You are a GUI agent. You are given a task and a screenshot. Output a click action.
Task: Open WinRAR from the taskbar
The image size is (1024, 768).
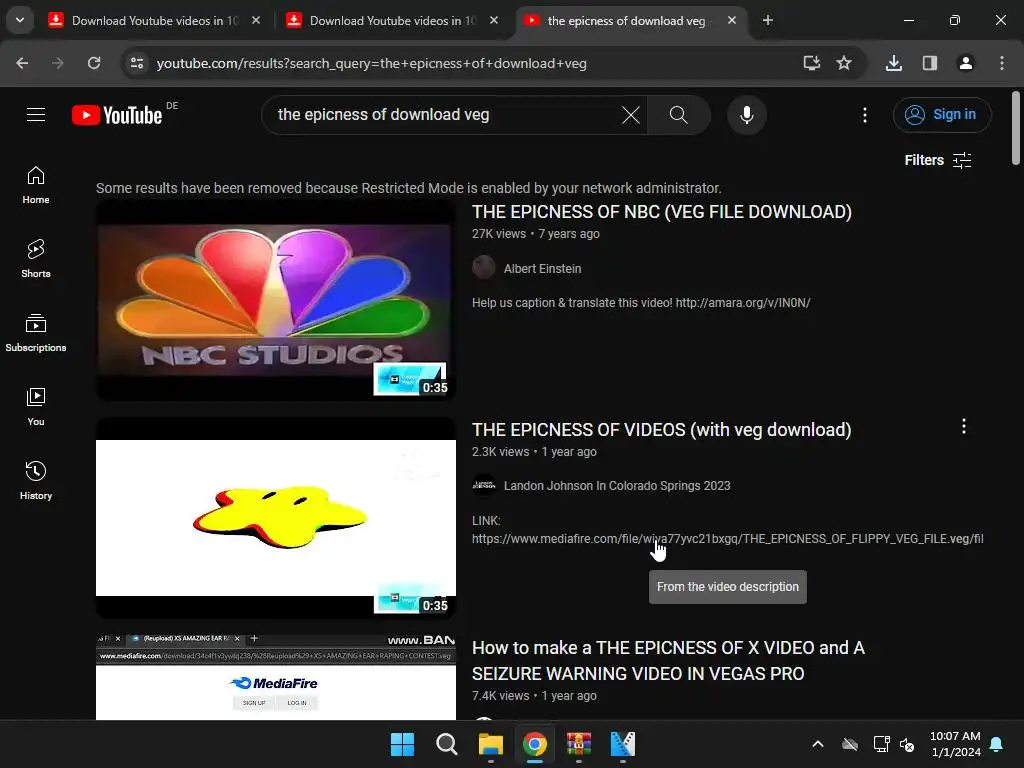[x=579, y=744]
